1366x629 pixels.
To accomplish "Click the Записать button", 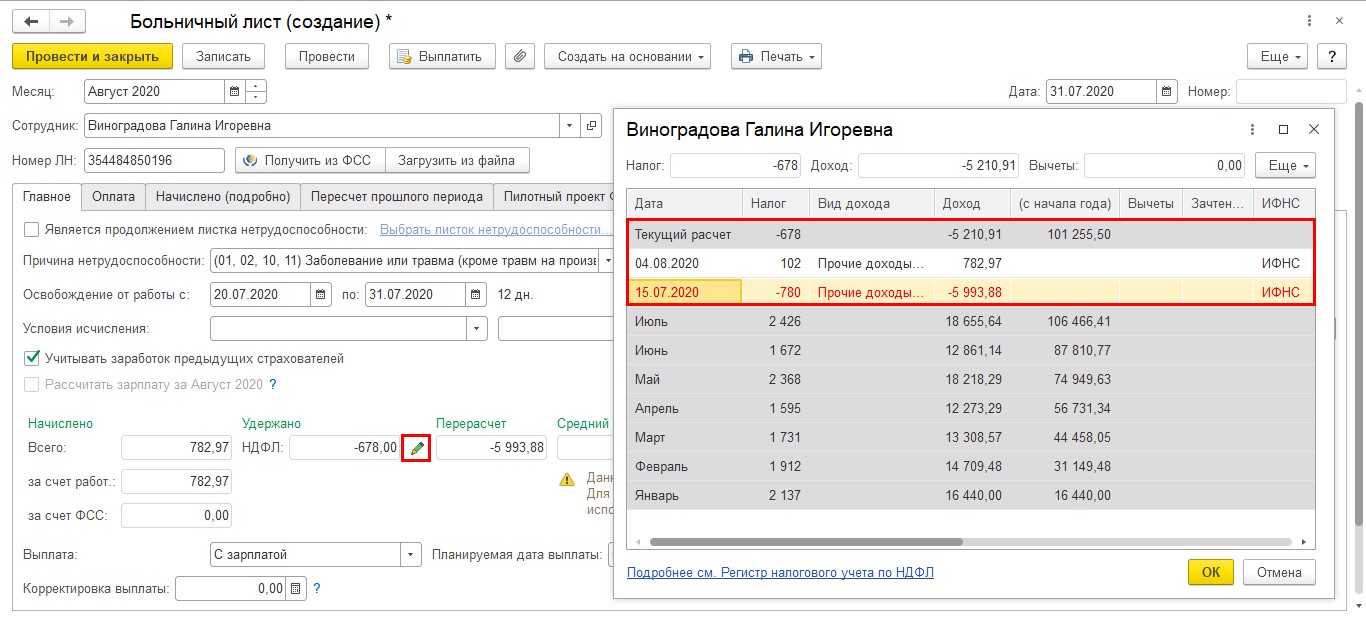I will pos(224,56).
